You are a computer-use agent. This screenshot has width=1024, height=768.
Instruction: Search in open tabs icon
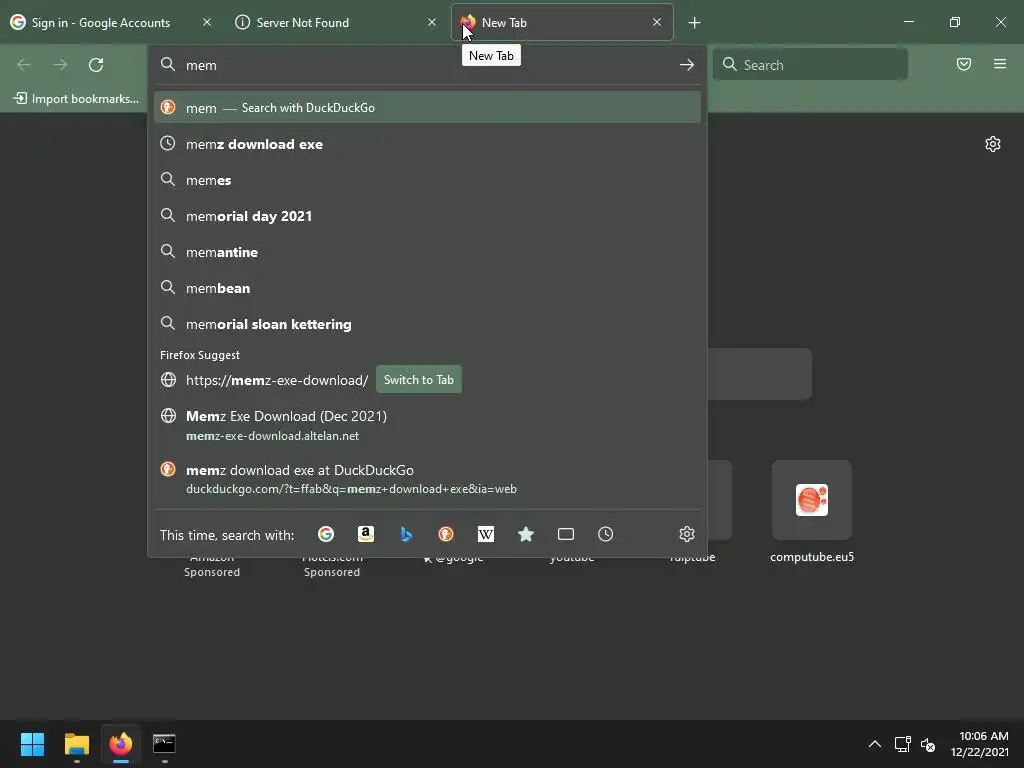[566, 534]
